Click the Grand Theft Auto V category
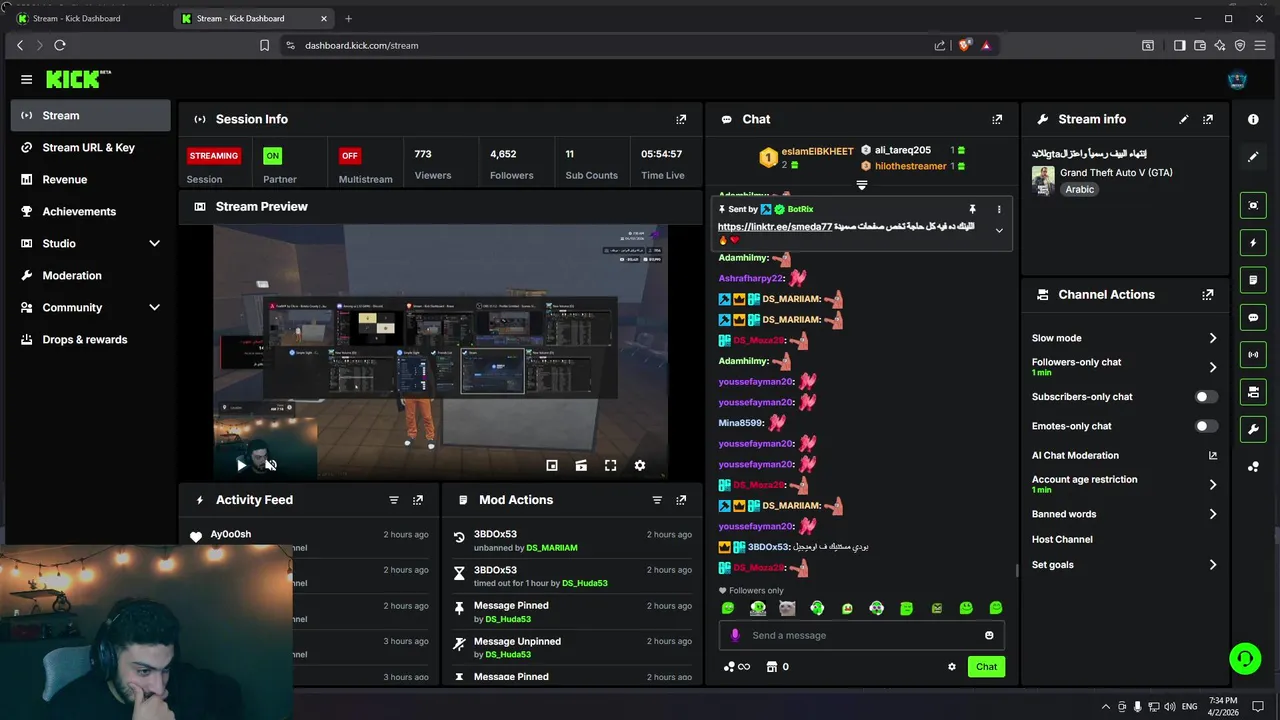This screenshot has height=720, width=1280. [x=1116, y=173]
